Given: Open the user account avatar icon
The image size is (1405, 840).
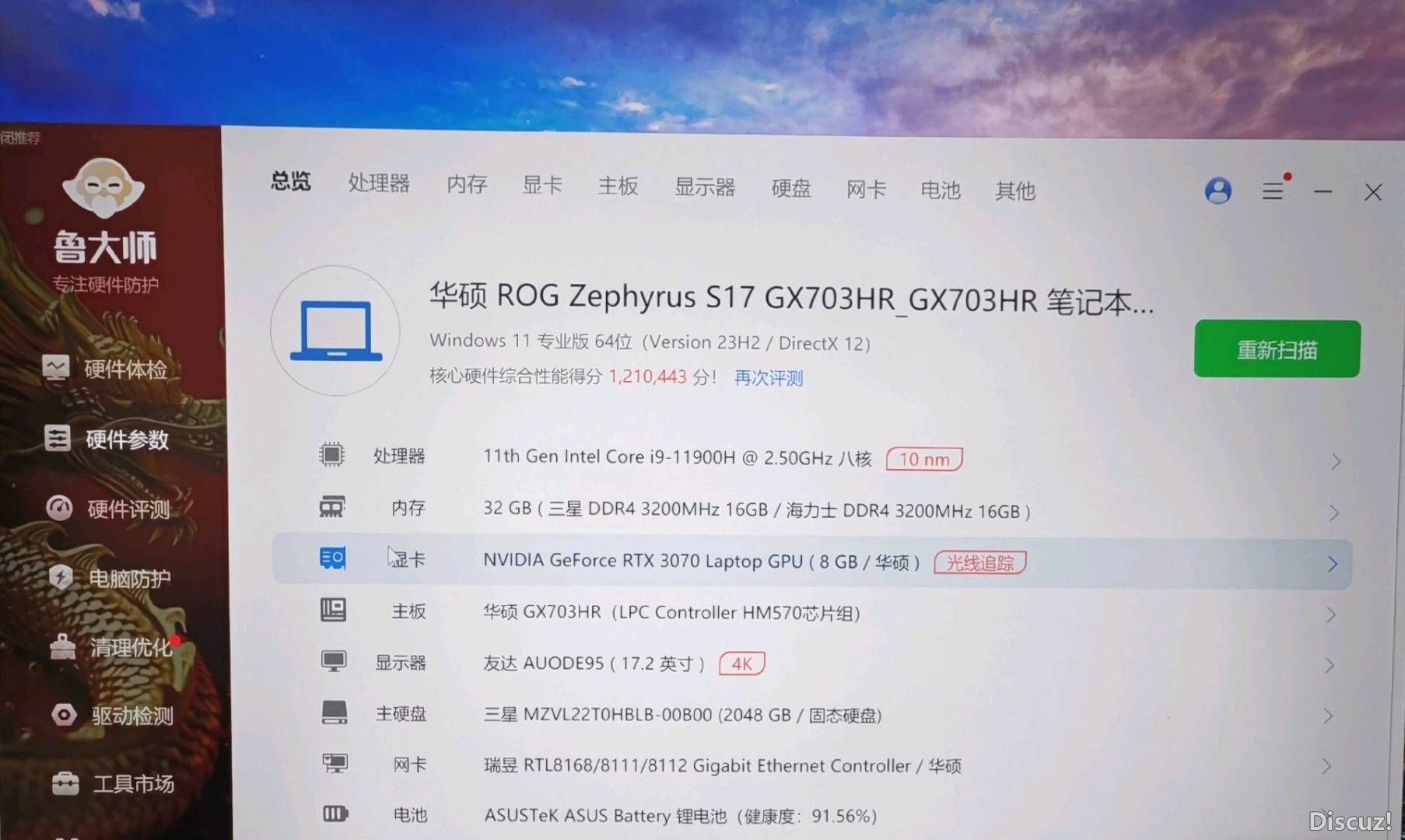Looking at the screenshot, I should pyautogui.click(x=1218, y=191).
